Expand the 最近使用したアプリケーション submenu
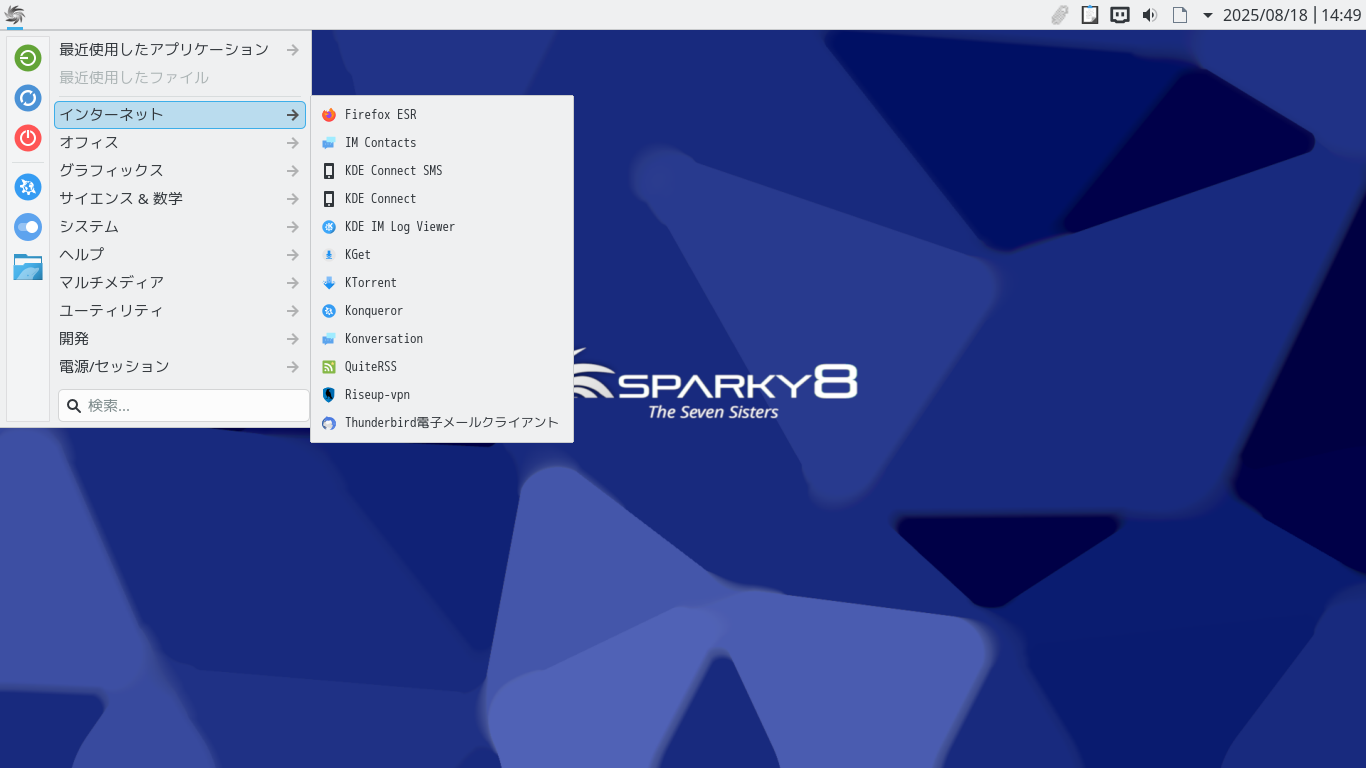The image size is (1366, 768). 180,49
